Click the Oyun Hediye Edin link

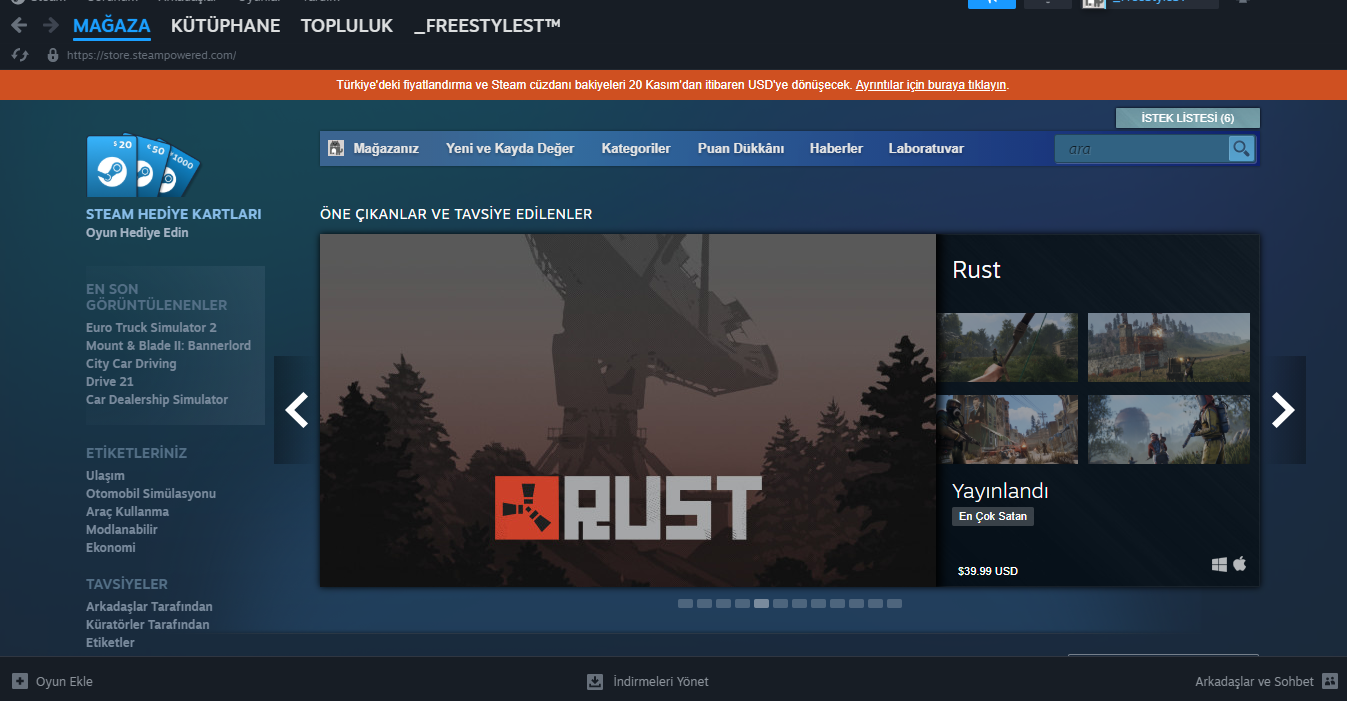(137, 233)
